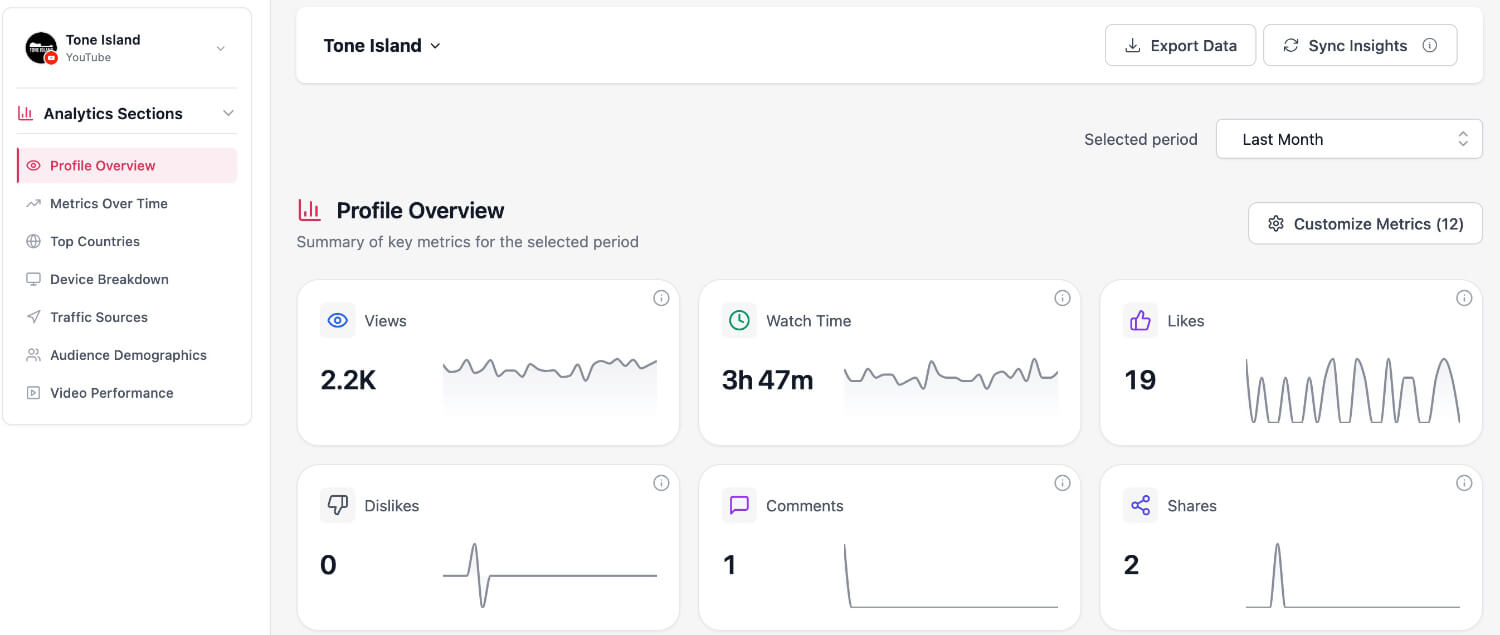Open Customize Metrics settings
This screenshot has width=1500, height=635.
1364,223
